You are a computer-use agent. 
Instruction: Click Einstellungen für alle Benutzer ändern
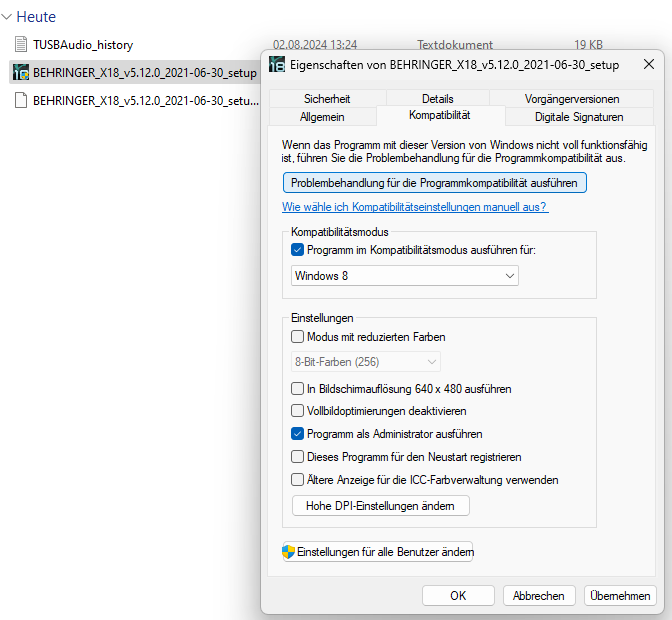point(378,551)
